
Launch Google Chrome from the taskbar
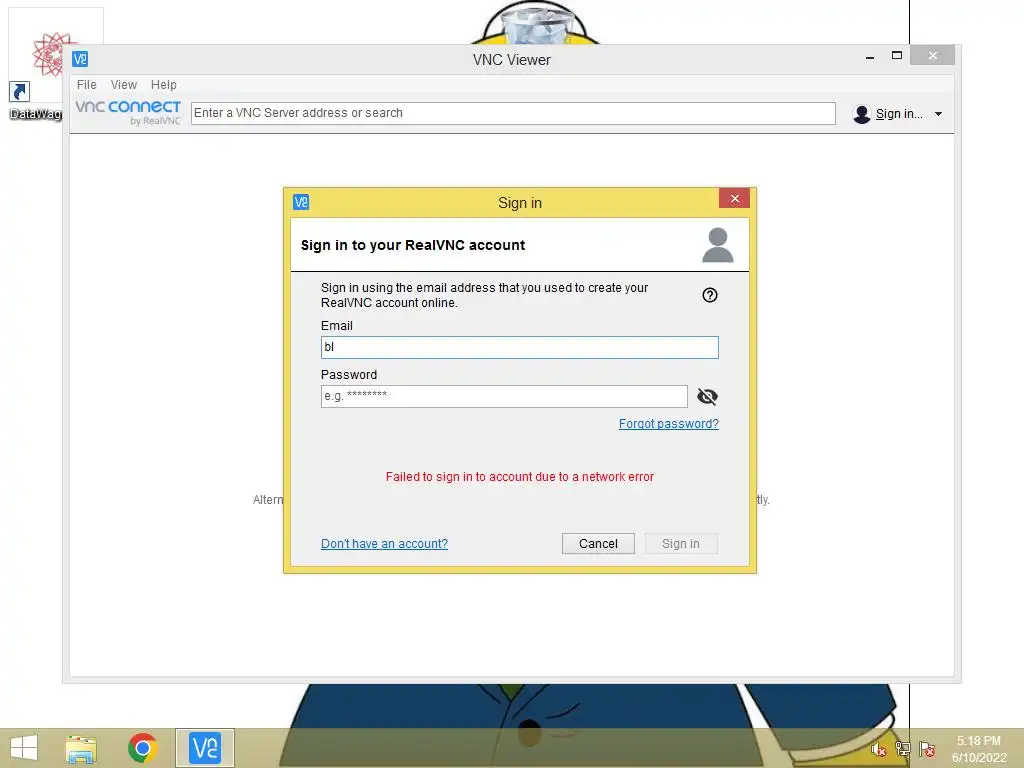pyautogui.click(x=142, y=748)
